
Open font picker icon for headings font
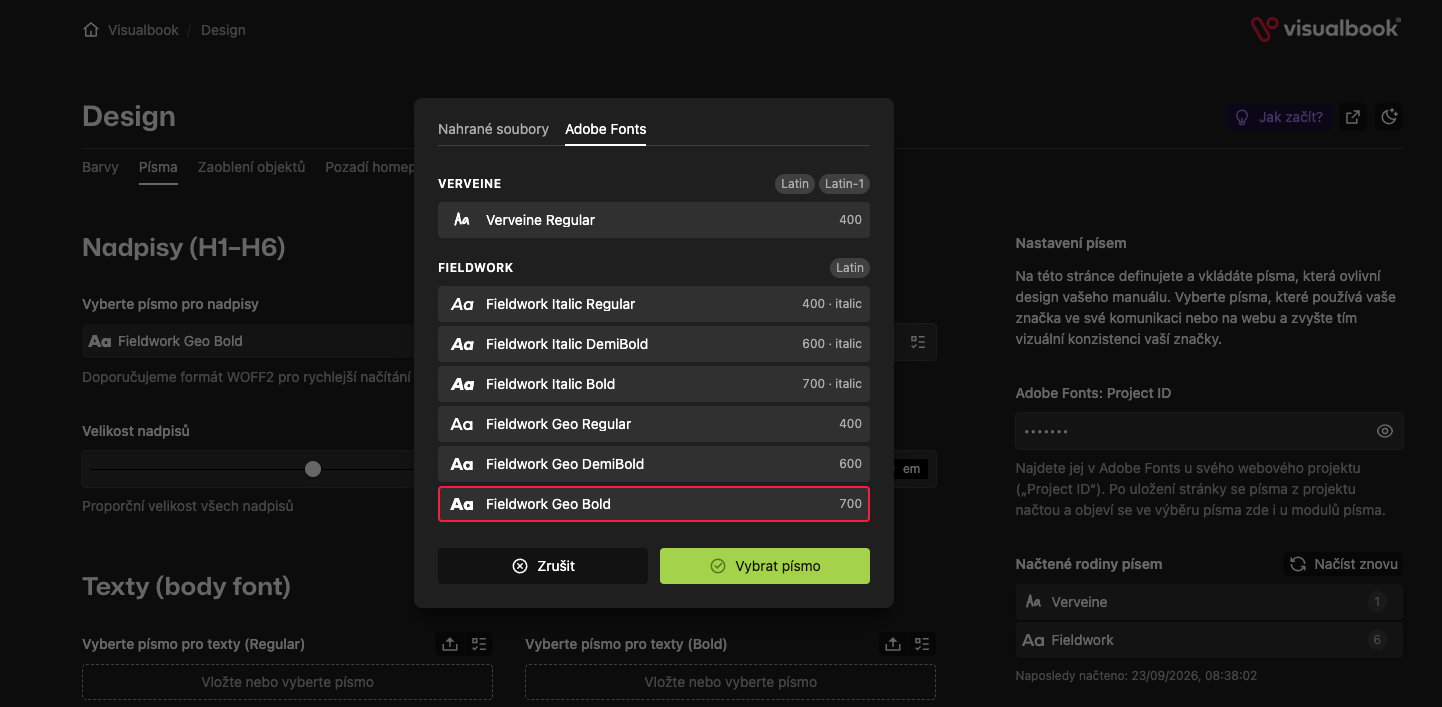click(918, 341)
